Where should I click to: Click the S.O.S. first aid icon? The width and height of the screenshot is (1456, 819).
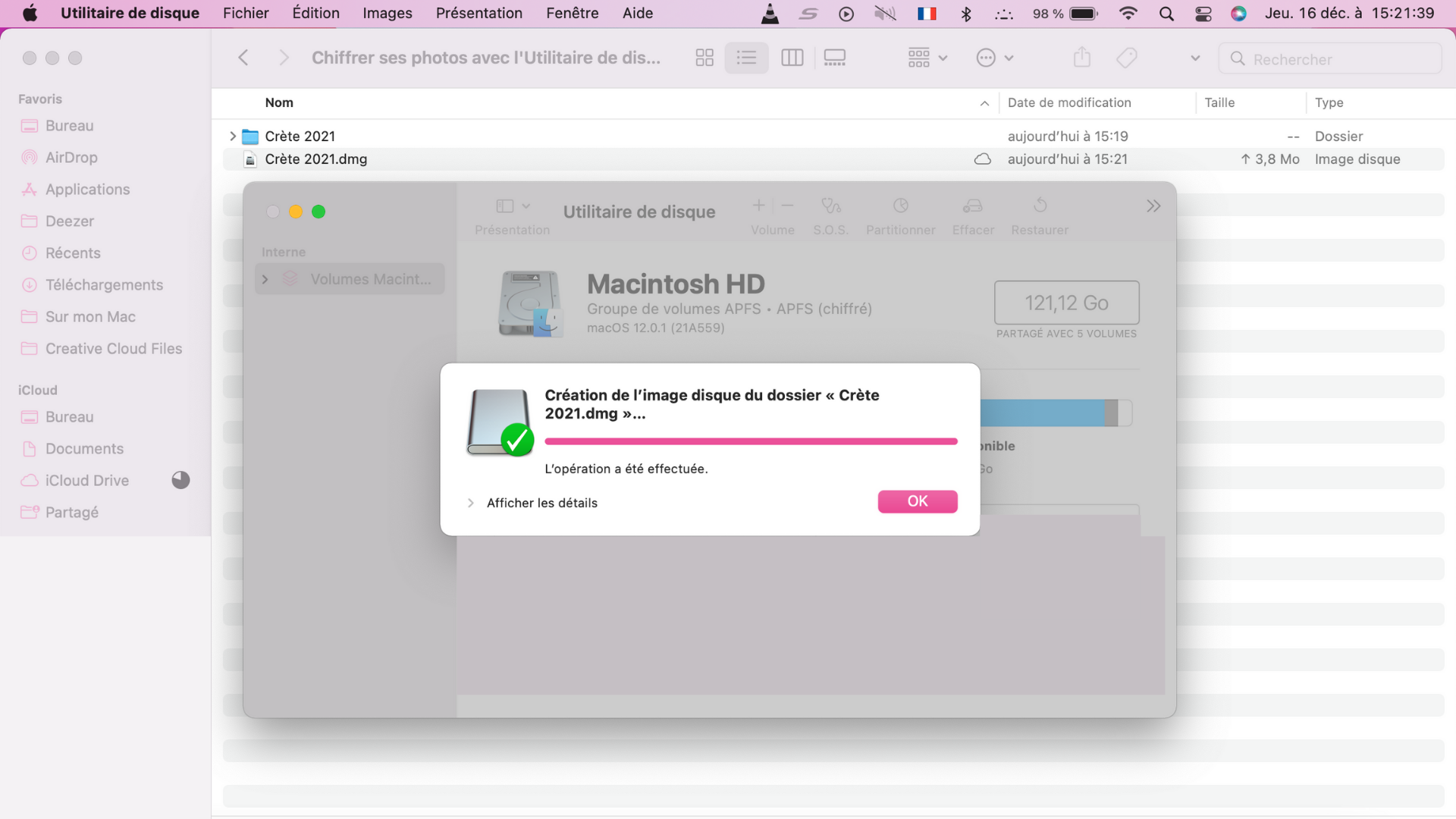coord(831,206)
